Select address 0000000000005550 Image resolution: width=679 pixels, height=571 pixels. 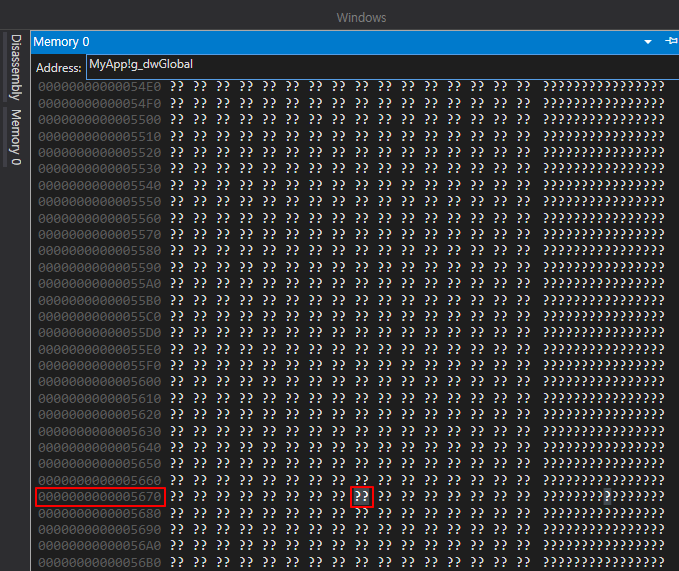100,201
